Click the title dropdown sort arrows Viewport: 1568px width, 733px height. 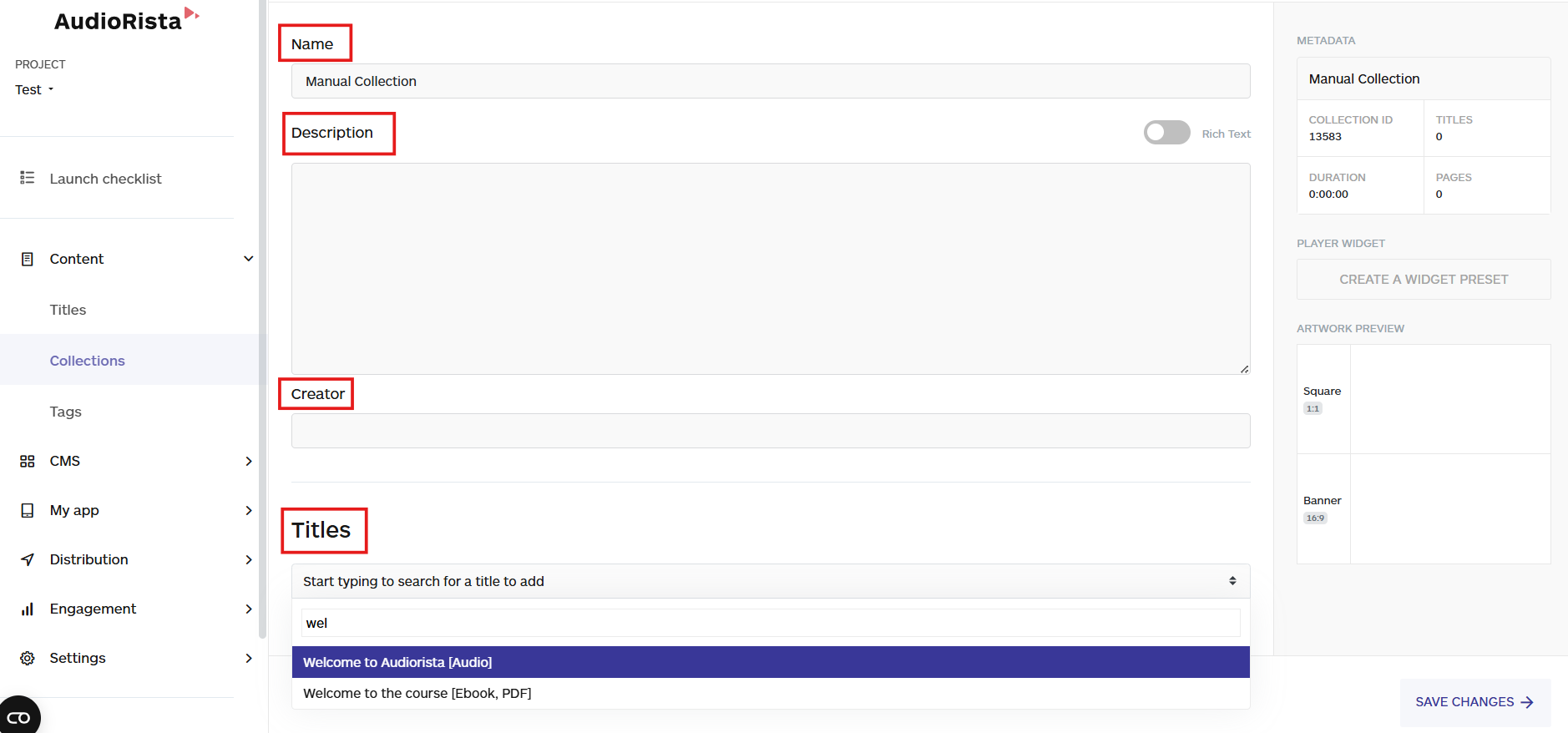click(x=1232, y=581)
